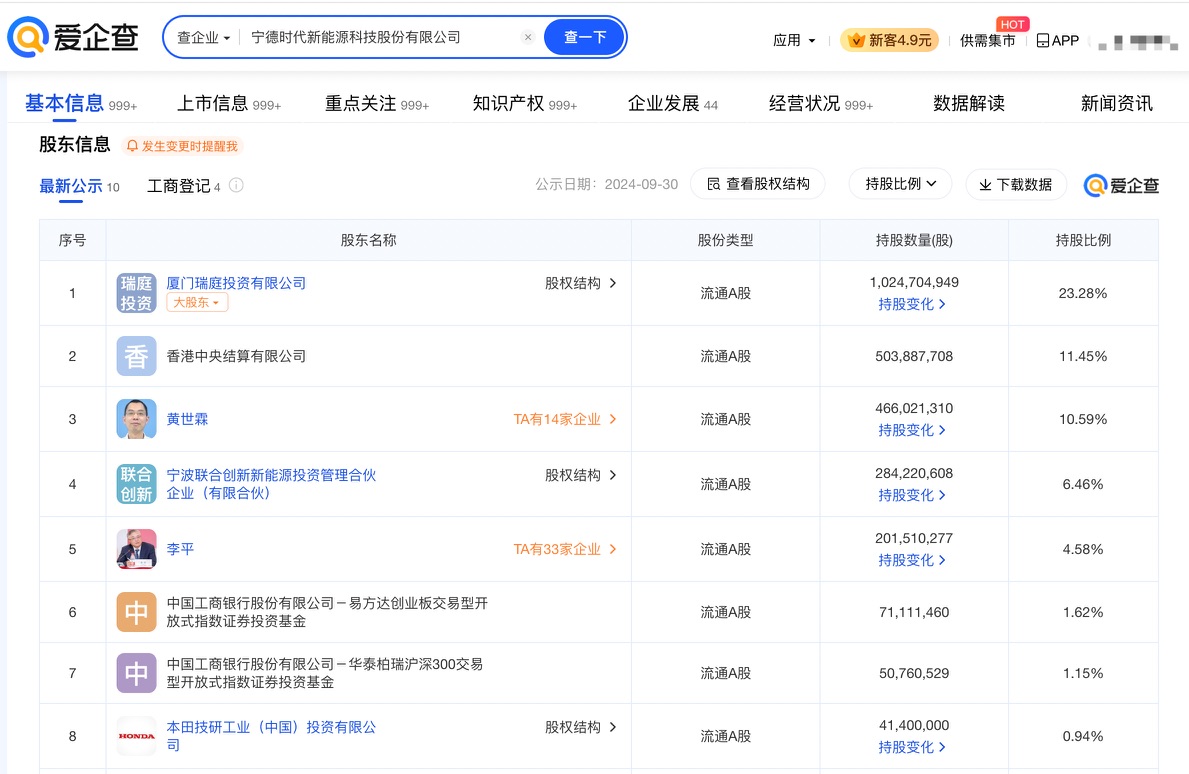
Task: Click the 持股比例 column header
Action: (1083, 240)
